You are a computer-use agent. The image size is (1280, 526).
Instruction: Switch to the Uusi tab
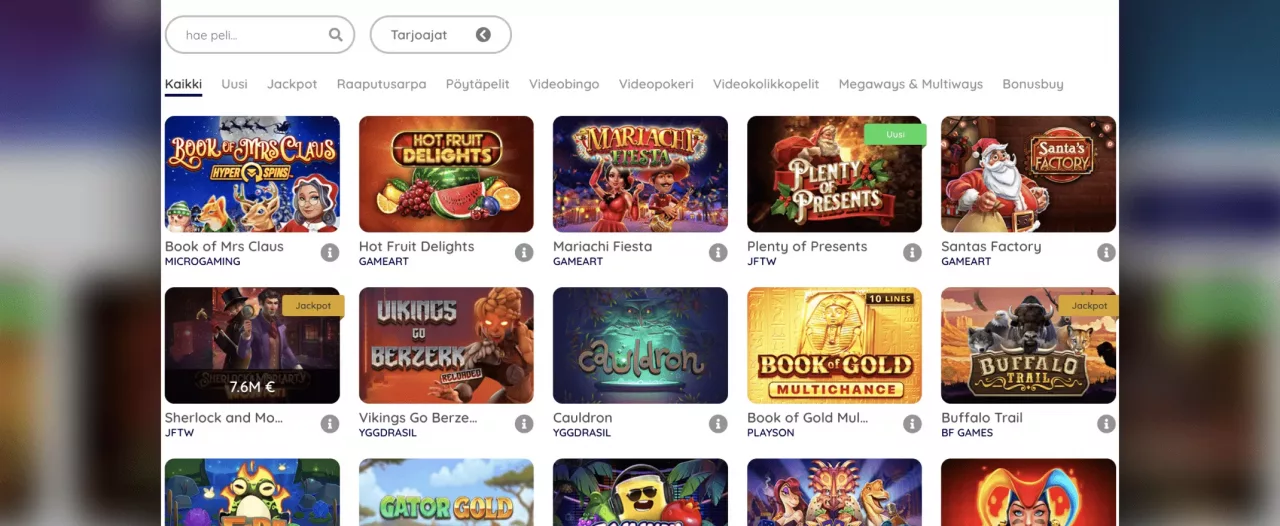click(235, 84)
